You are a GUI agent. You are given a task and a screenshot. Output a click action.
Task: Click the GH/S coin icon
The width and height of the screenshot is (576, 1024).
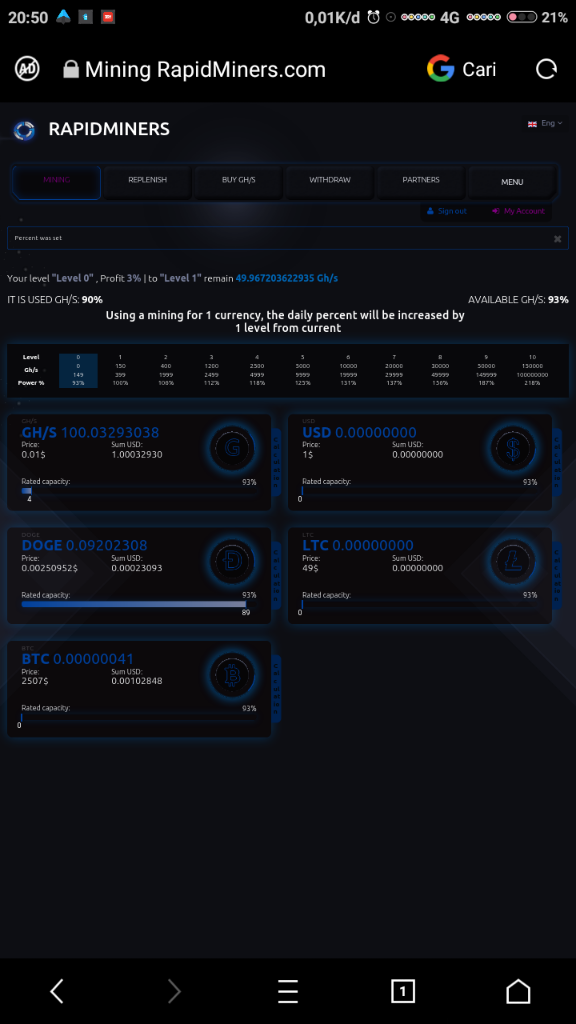232,448
